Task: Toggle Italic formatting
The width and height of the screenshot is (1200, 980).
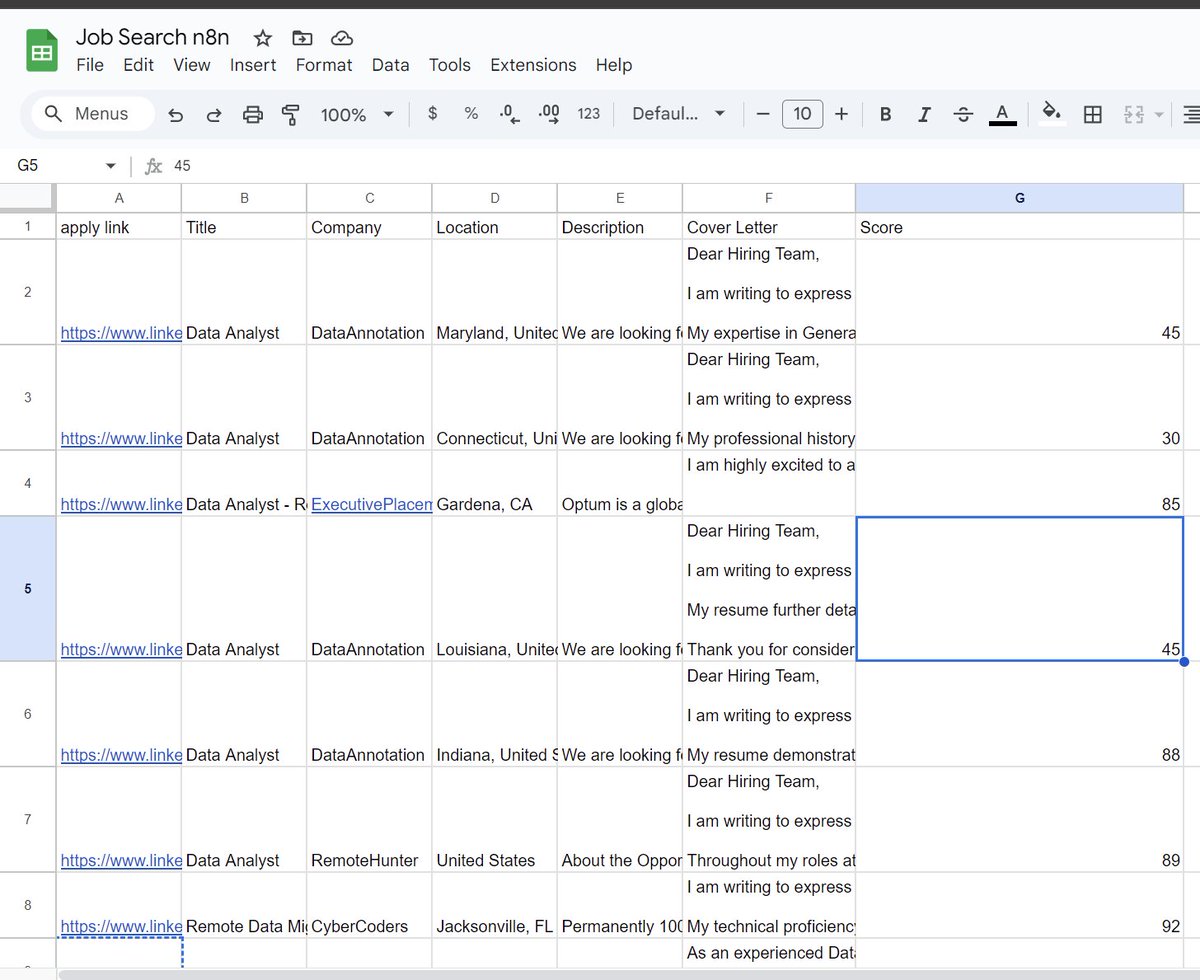Action: pyautogui.click(x=924, y=114)
